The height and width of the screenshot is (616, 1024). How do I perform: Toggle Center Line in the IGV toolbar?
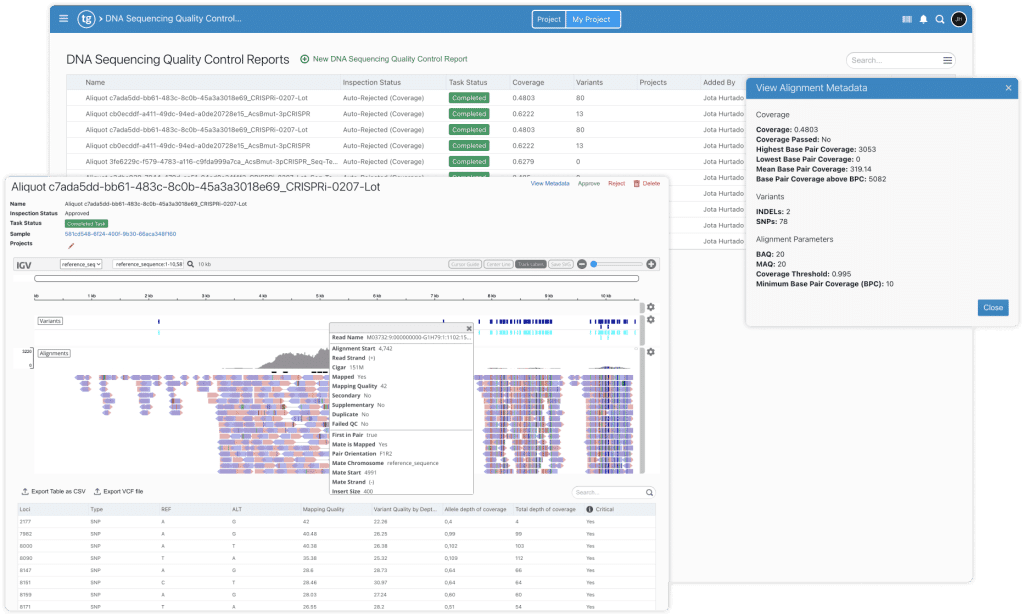pos(499,264)
